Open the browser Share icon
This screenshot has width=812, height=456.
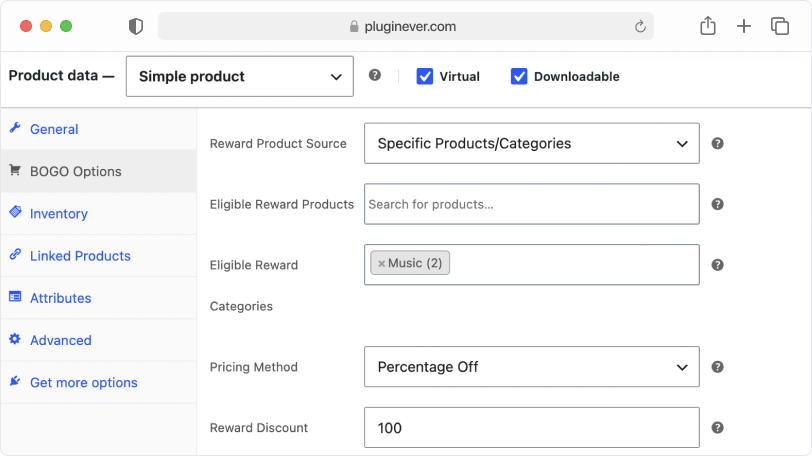[708, 25]
